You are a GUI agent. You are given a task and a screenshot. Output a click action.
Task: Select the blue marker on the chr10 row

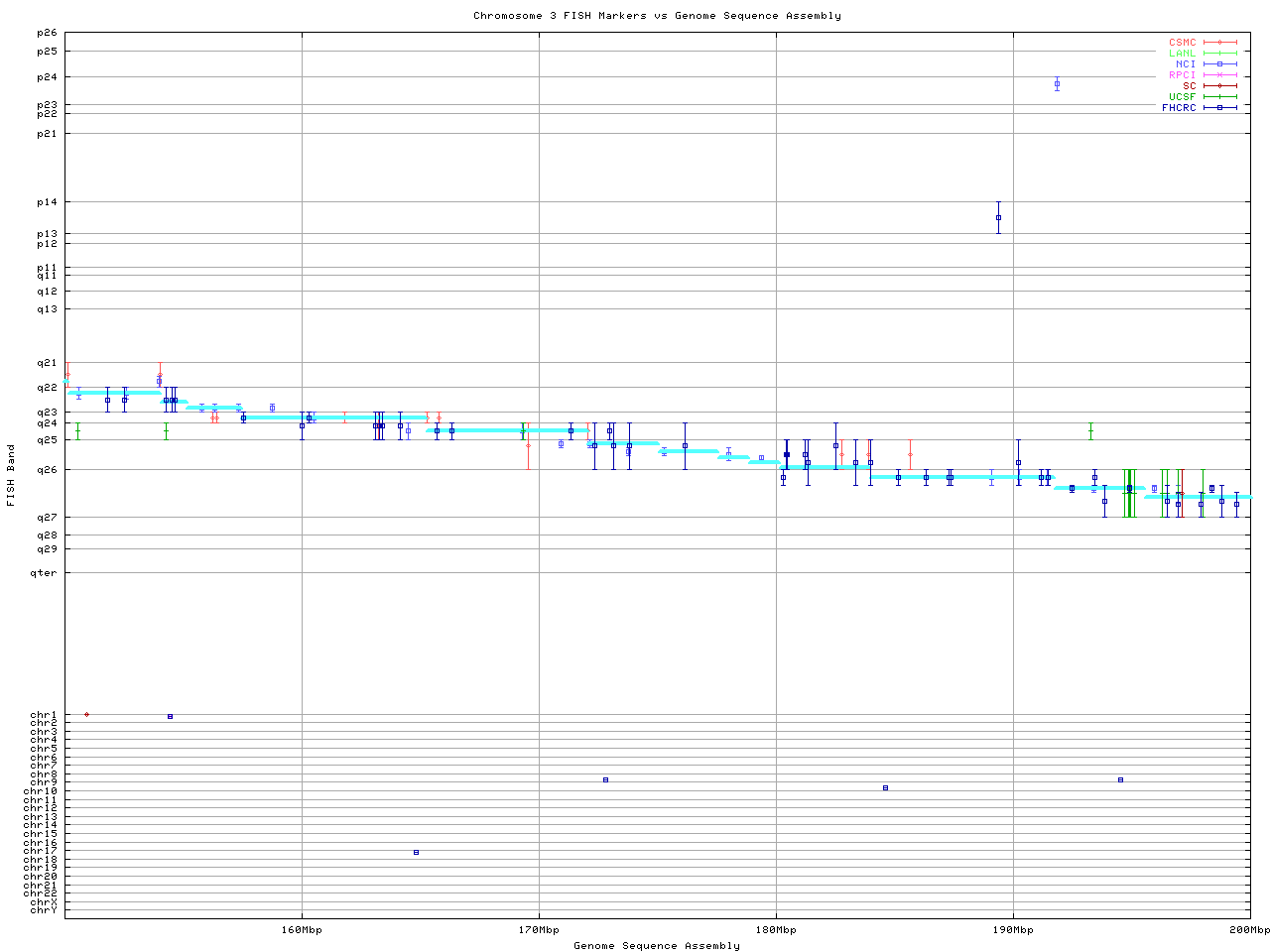885,788
